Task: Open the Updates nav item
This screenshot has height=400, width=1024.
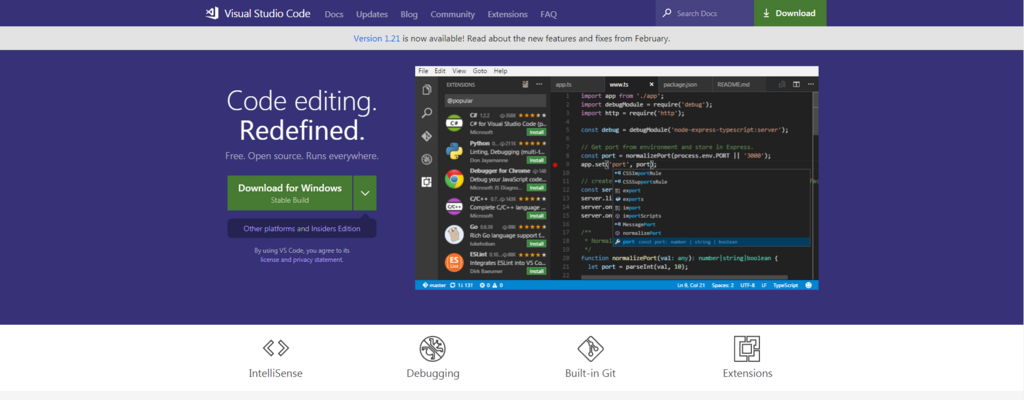Action: click(372, 14)
